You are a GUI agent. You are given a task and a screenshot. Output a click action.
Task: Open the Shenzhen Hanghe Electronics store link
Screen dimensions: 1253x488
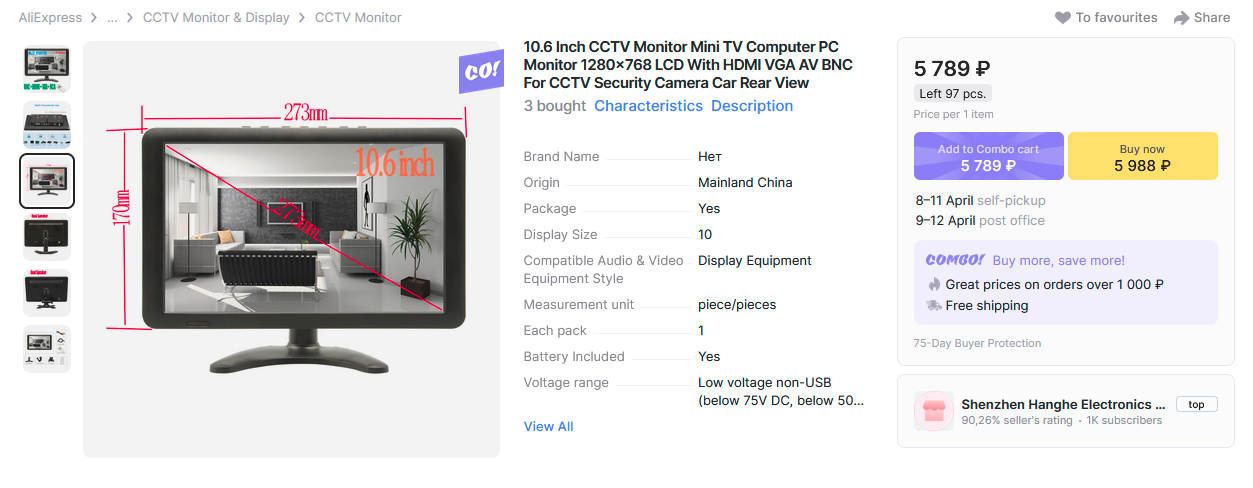tap(1063, 405)
